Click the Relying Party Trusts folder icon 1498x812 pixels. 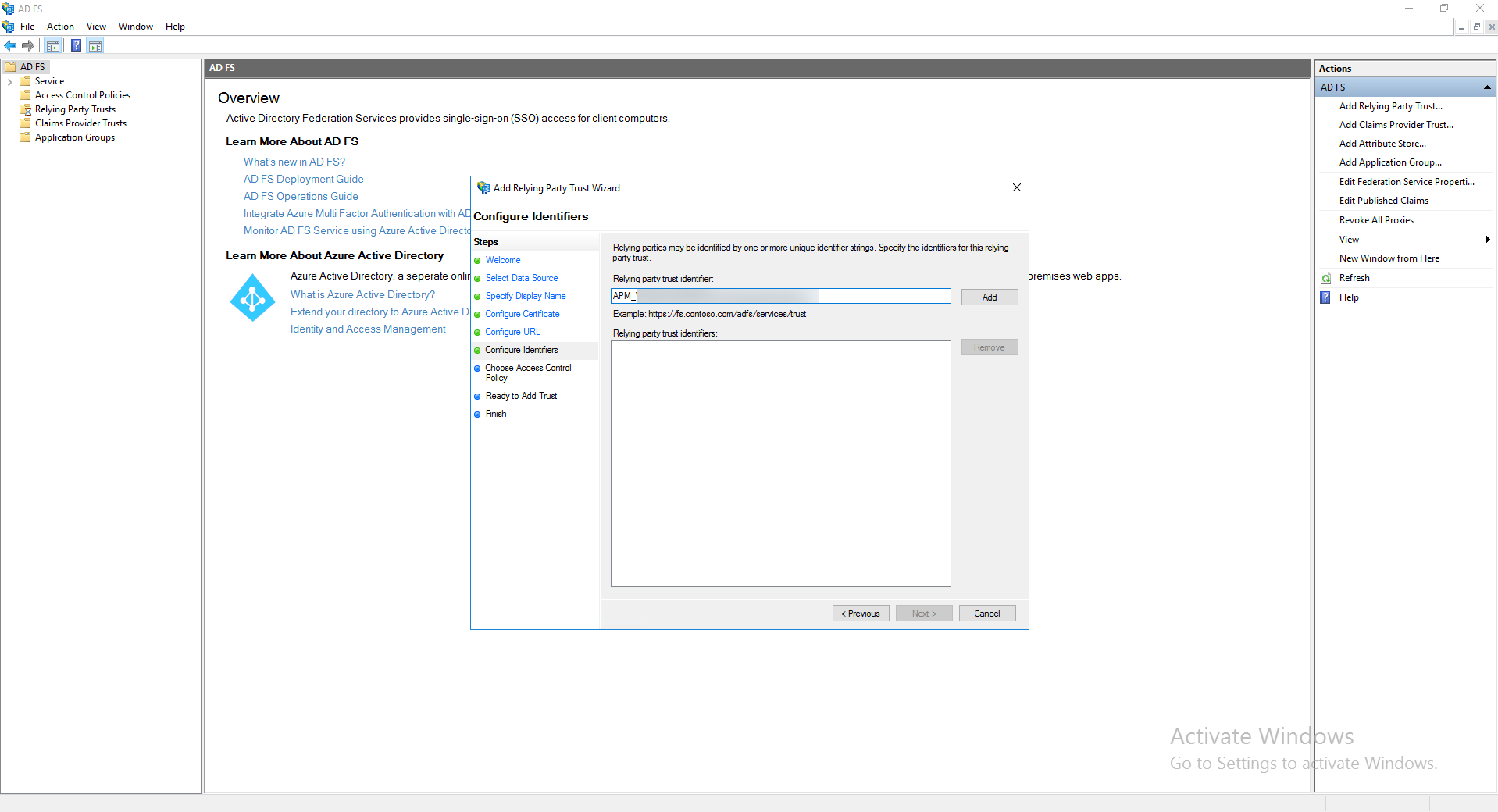[25, 109]
